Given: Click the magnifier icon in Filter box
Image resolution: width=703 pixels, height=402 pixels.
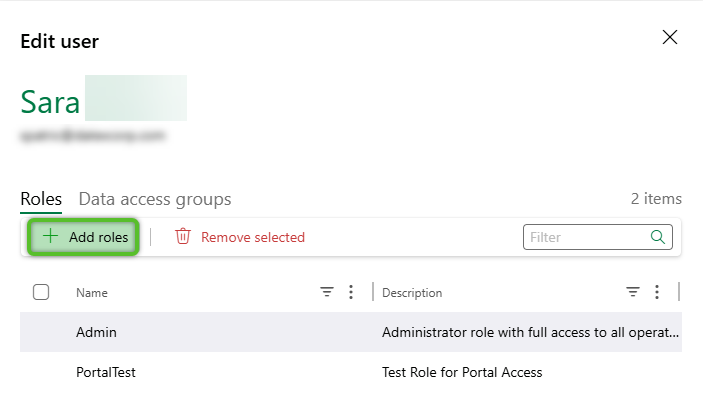Looking at the screenshot, I should [657, 237].
